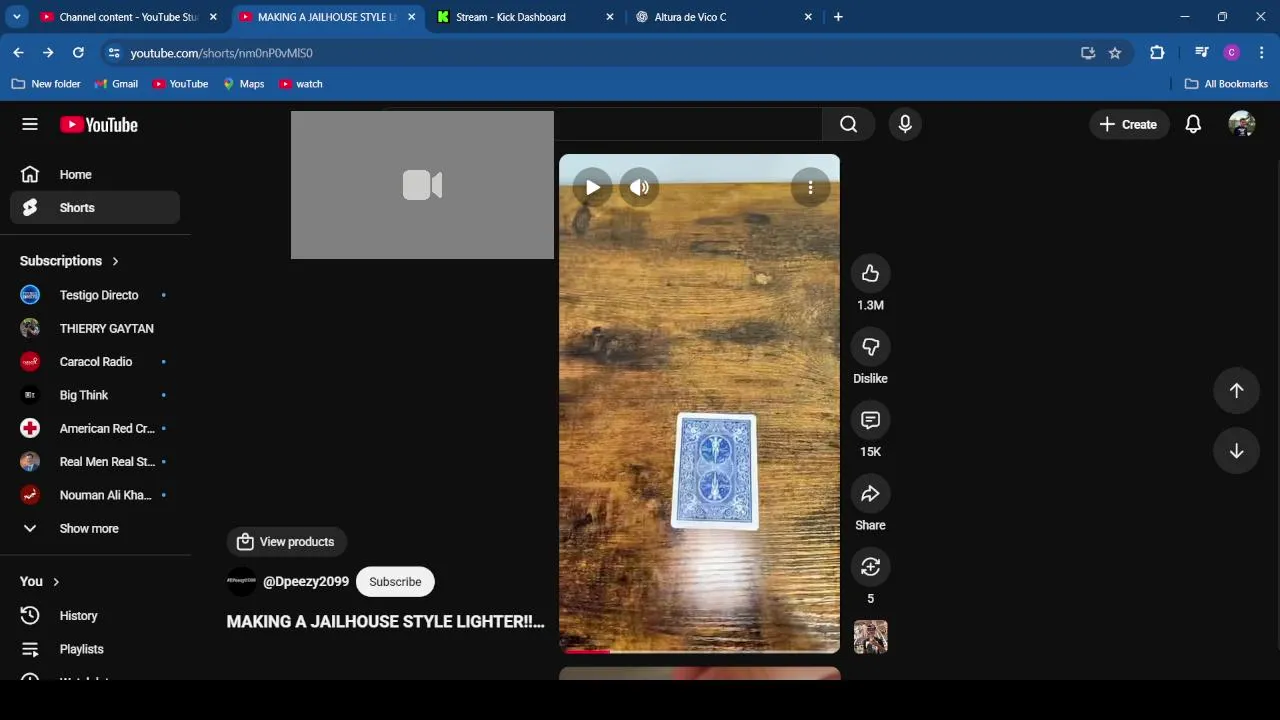1280x720 pixels.
Task: Go to the previous Short
Action: point(1236,391)
